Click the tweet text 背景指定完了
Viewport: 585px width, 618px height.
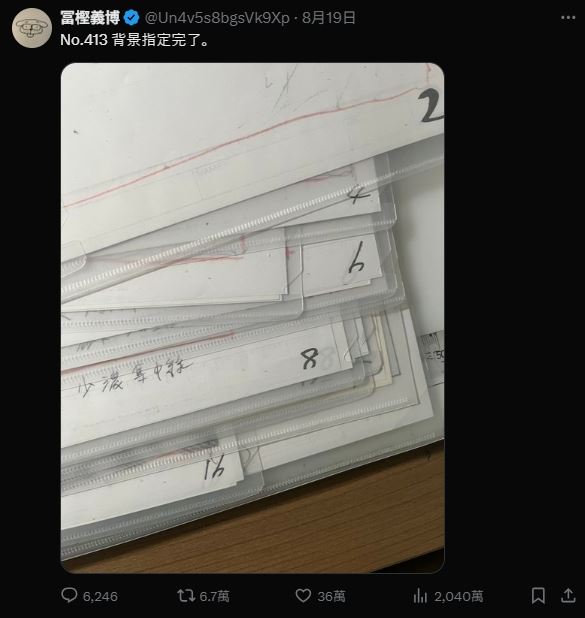(161, 40)
